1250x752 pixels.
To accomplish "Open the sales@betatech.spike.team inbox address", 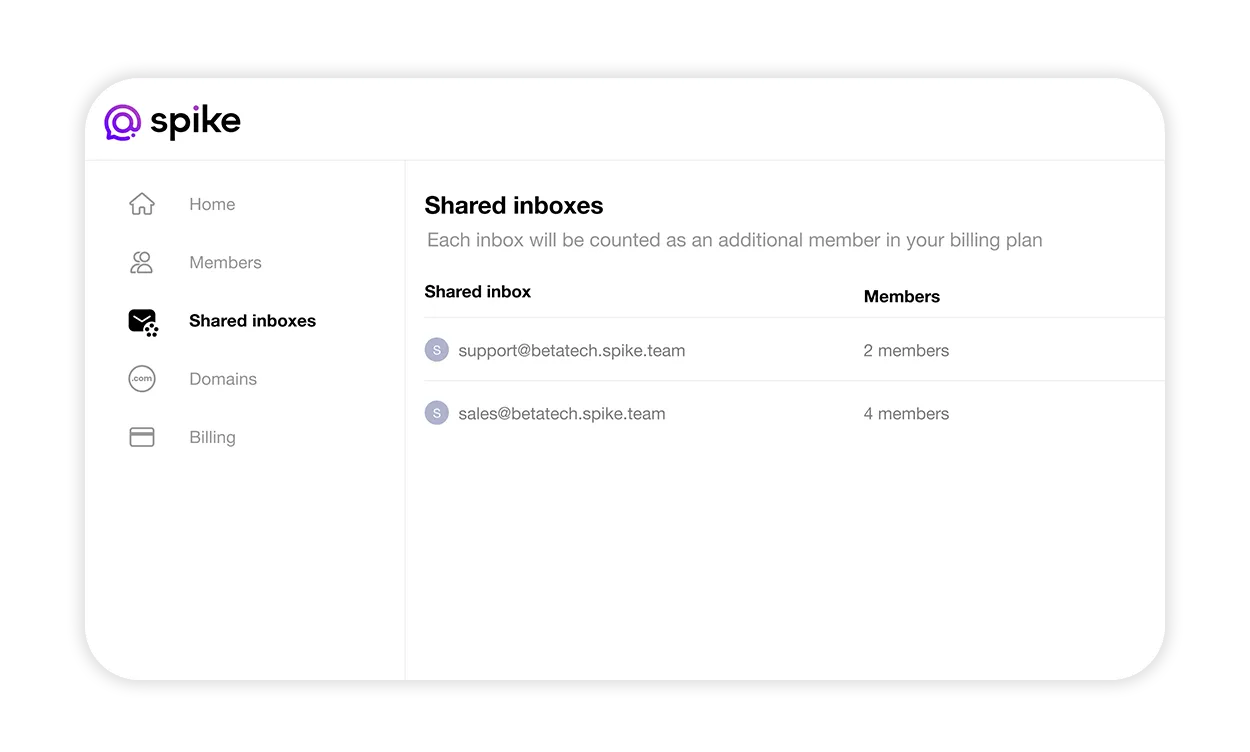I will (x=561, y=413).
